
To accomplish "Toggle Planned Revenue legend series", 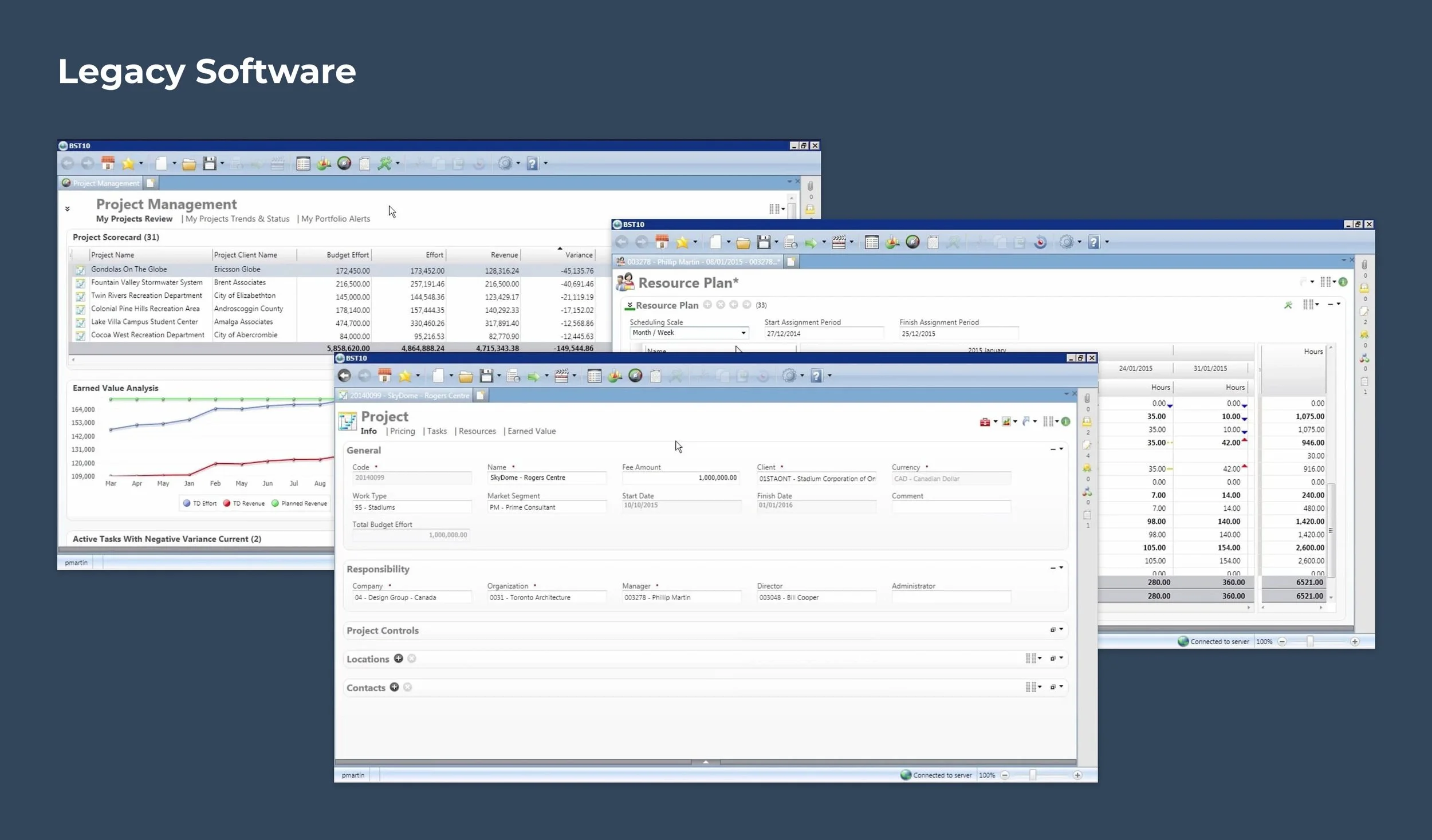I will point(299,503).
